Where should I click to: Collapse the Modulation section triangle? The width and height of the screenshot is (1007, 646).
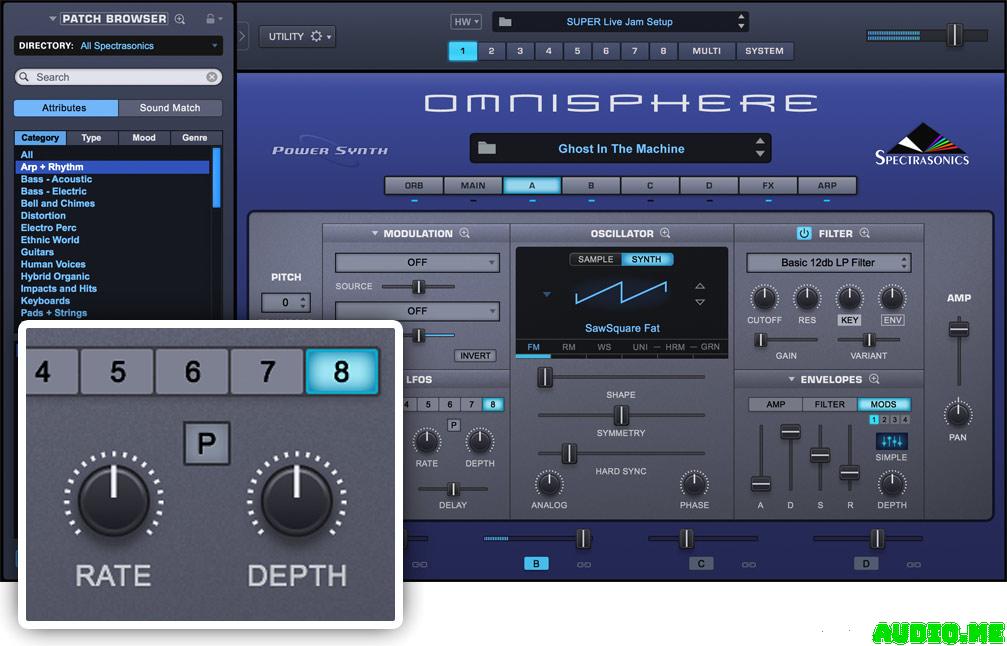(x=374, y=234)
